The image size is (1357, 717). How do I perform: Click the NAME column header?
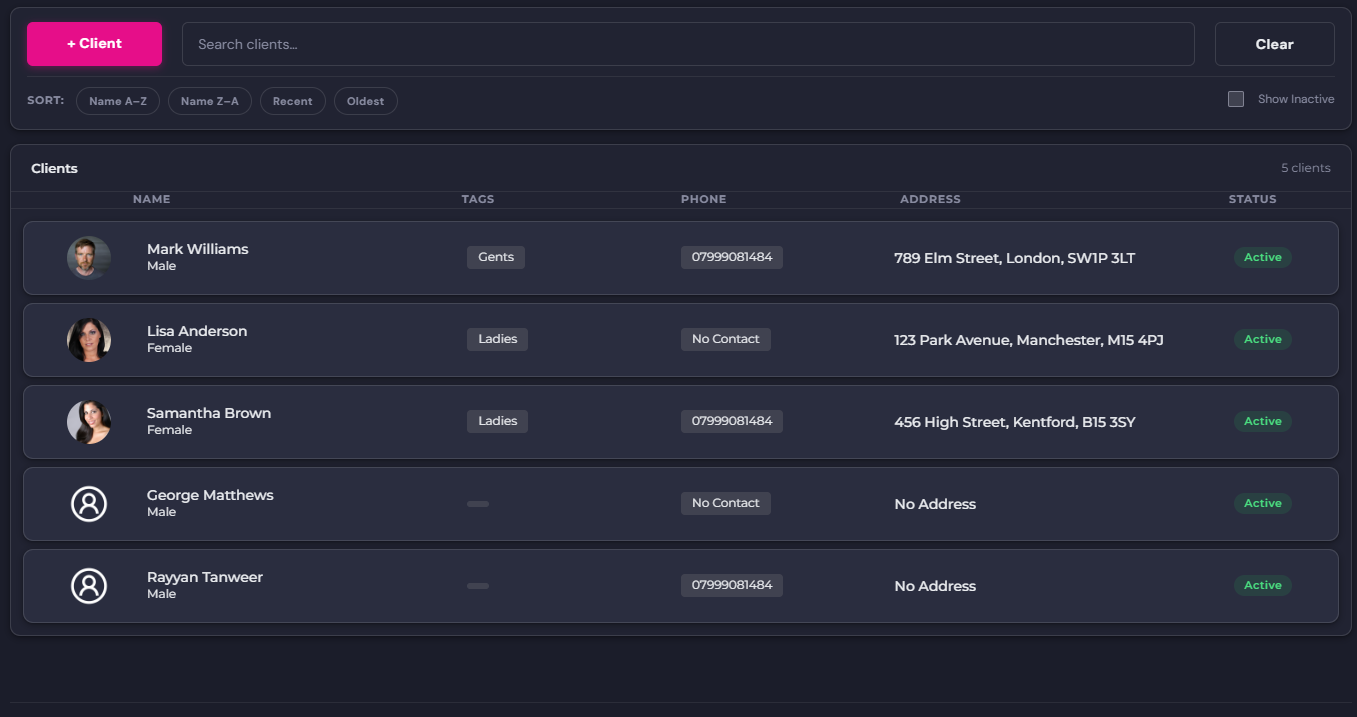pyautogui.click(x=151, y=199)
